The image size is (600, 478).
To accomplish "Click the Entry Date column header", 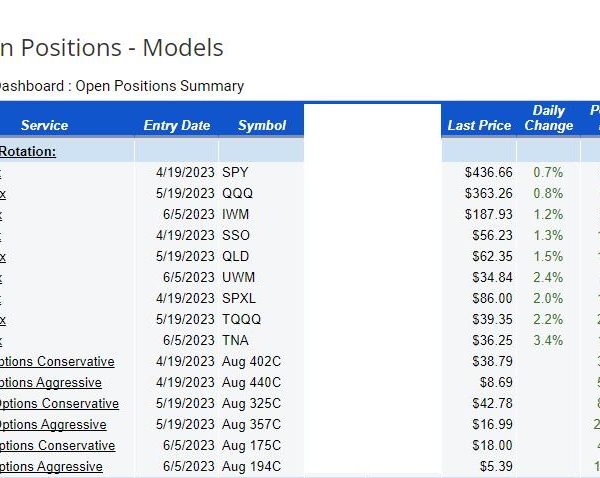I will [177, 126].
